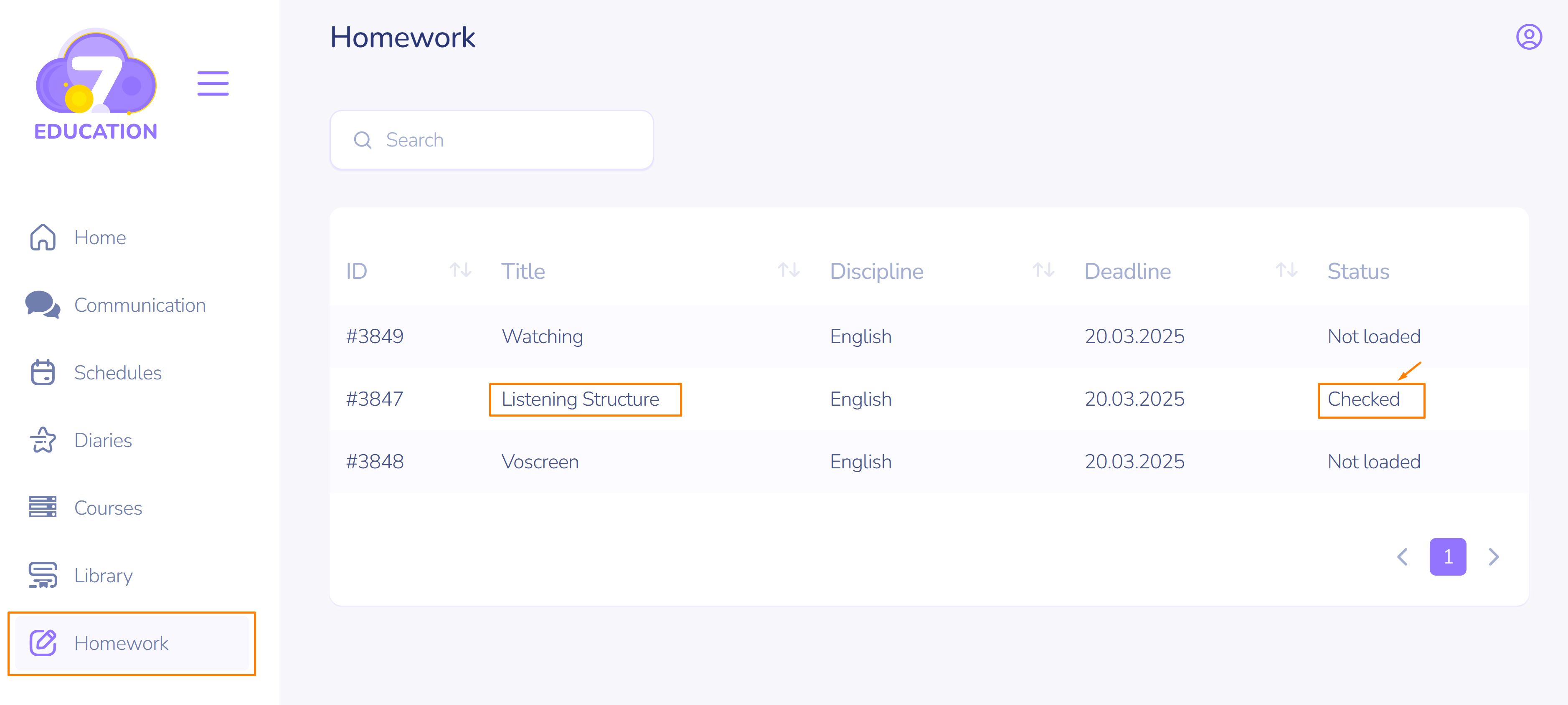This screenshot has width=1568, height=705.
Task: Click the Library icon in sidebar
Action: click(43, 575)
